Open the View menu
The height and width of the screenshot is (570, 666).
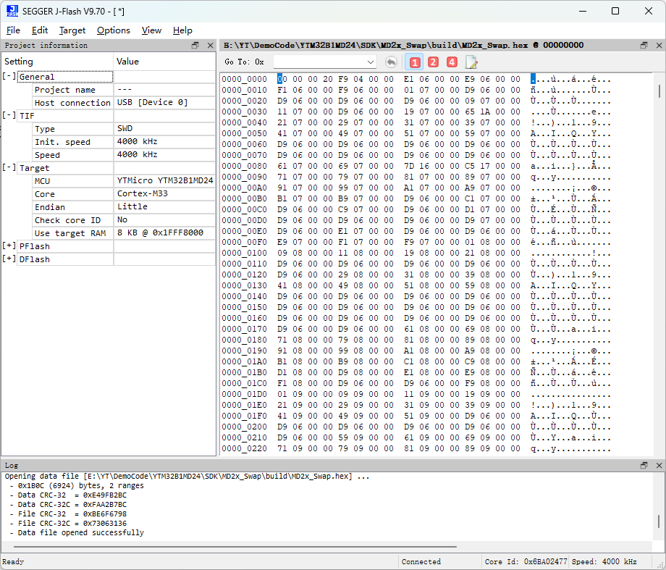(151, 31)
